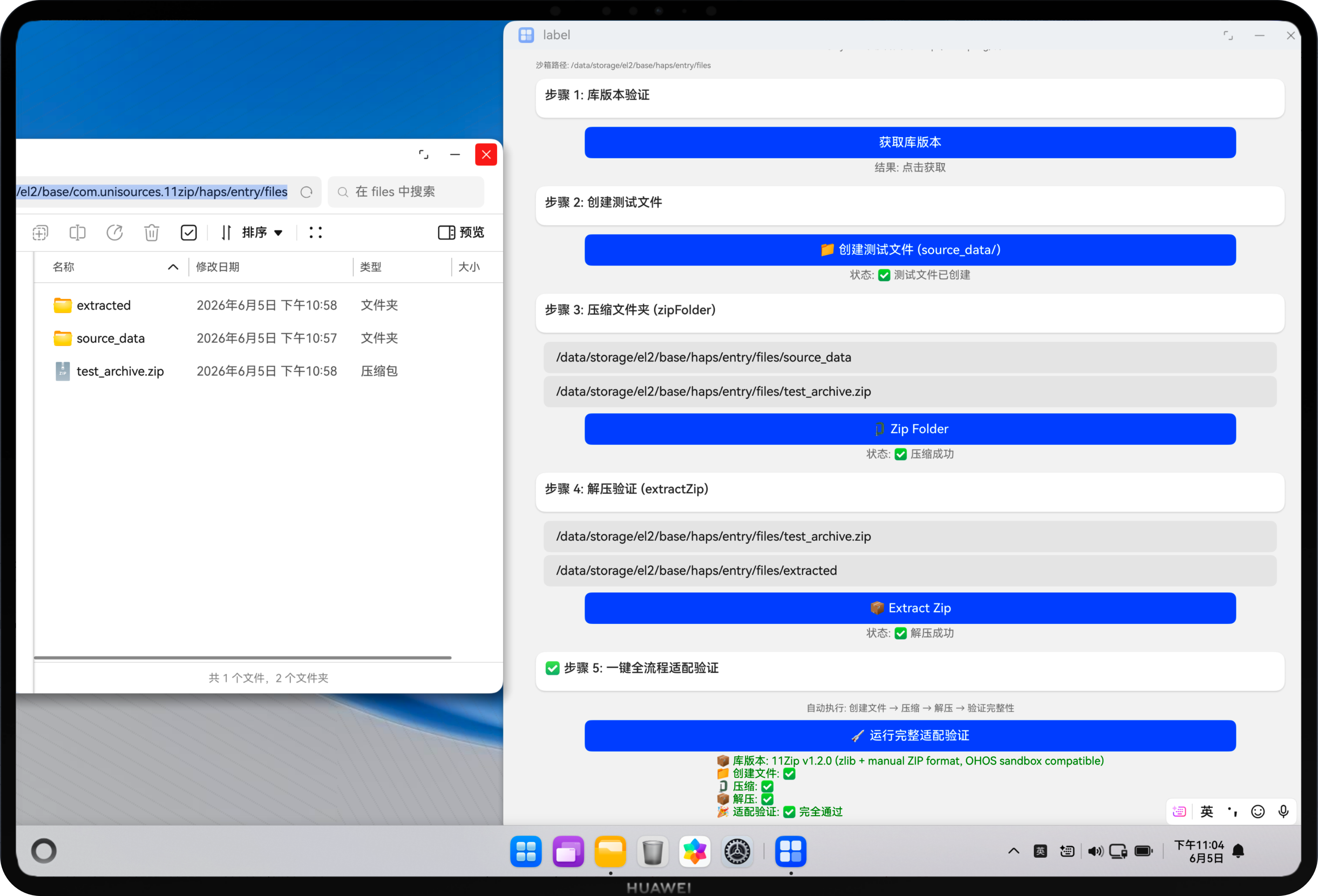The width and height of the screenshot is (1318, 896).
Task: Click the circular assistant button in taskbar corner
Action: pyautogui.click(x=44, y=851)
